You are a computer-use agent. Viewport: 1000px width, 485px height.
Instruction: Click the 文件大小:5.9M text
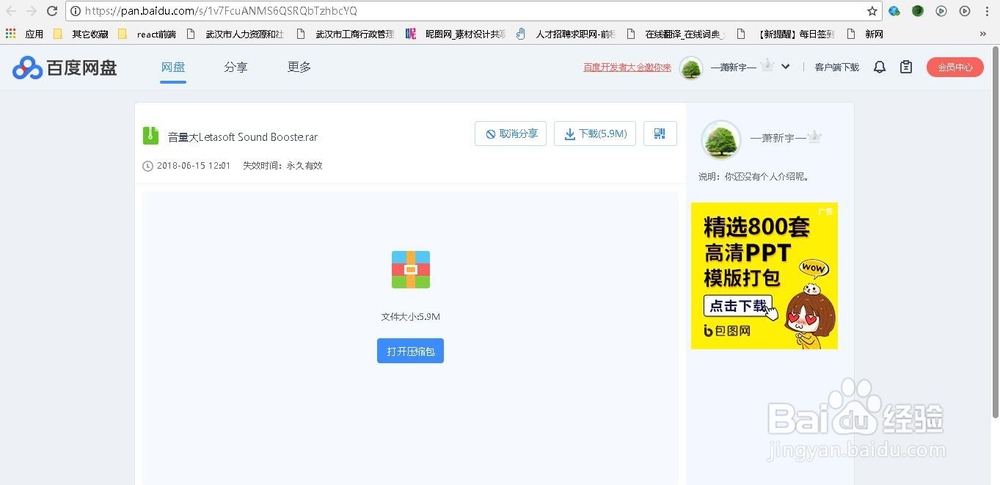(x=411, y=317)
